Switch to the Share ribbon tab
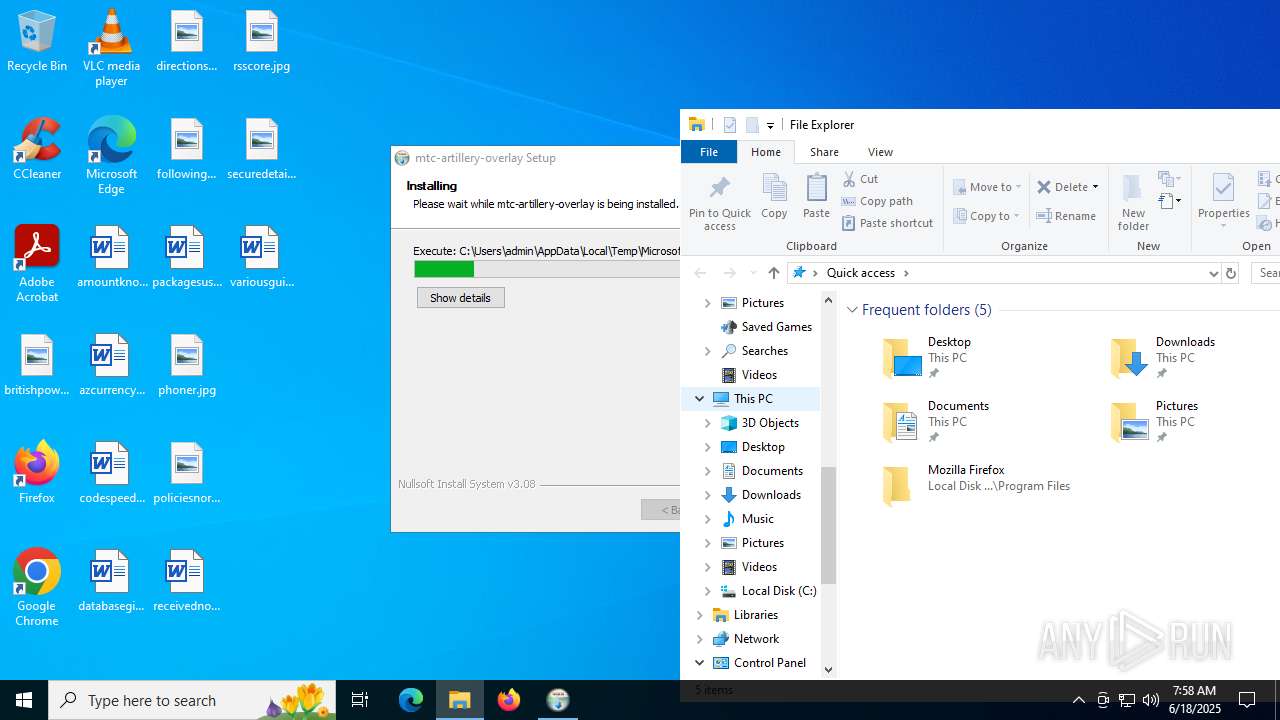Image resolution: width=1280 pixels, height=720 pixels. 824,152
